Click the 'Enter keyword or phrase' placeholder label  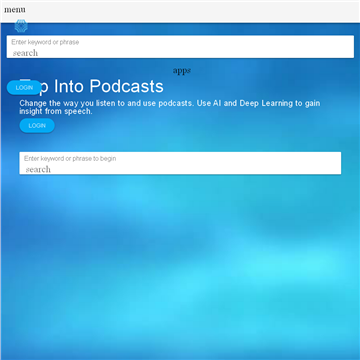[x=45, y=42]
